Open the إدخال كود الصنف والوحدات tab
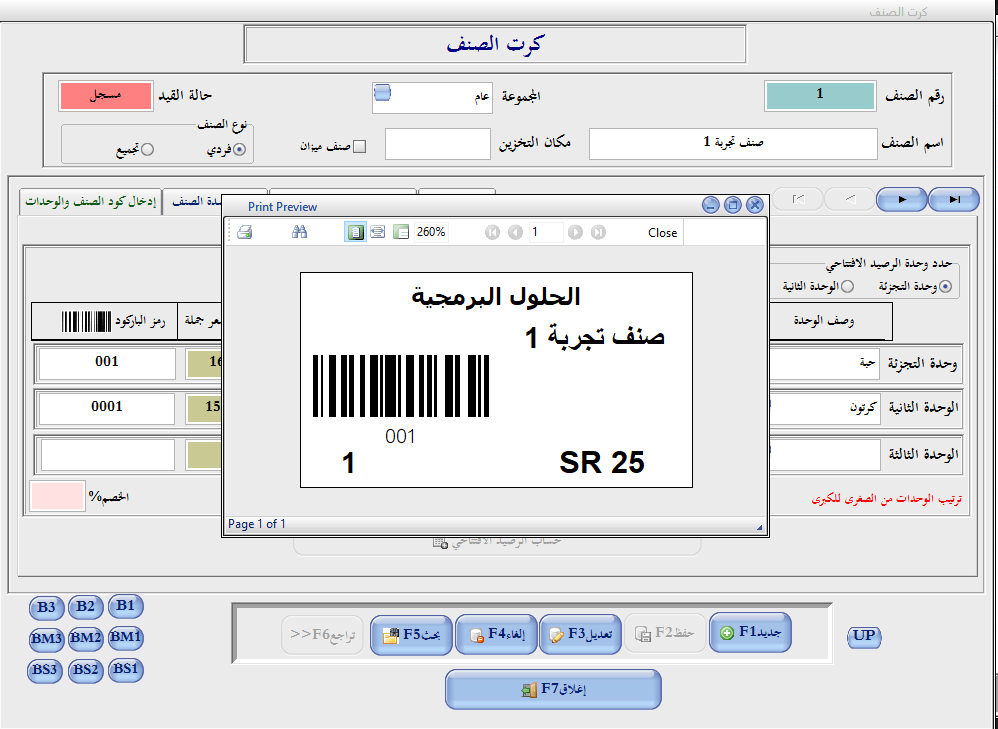This screenshot has width=998, height=729. [x=90, y=202]
